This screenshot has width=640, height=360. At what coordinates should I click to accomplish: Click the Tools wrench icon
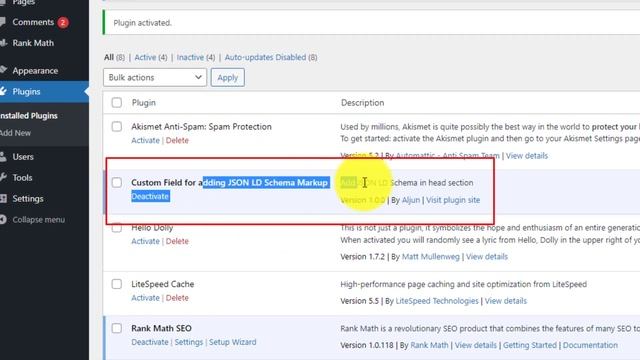coord(3,177)
